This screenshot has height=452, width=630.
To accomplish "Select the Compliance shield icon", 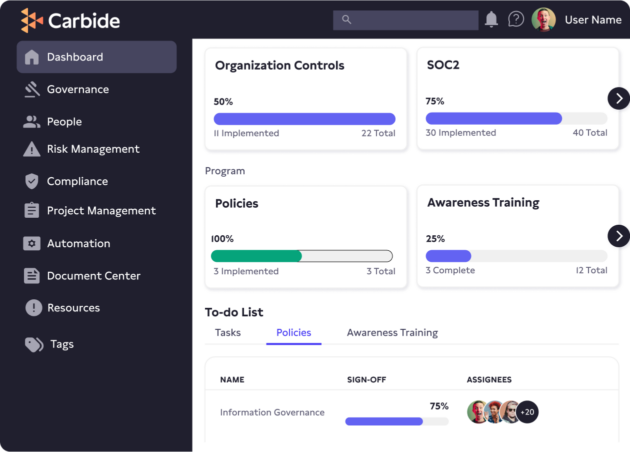I will coord(32,182).
